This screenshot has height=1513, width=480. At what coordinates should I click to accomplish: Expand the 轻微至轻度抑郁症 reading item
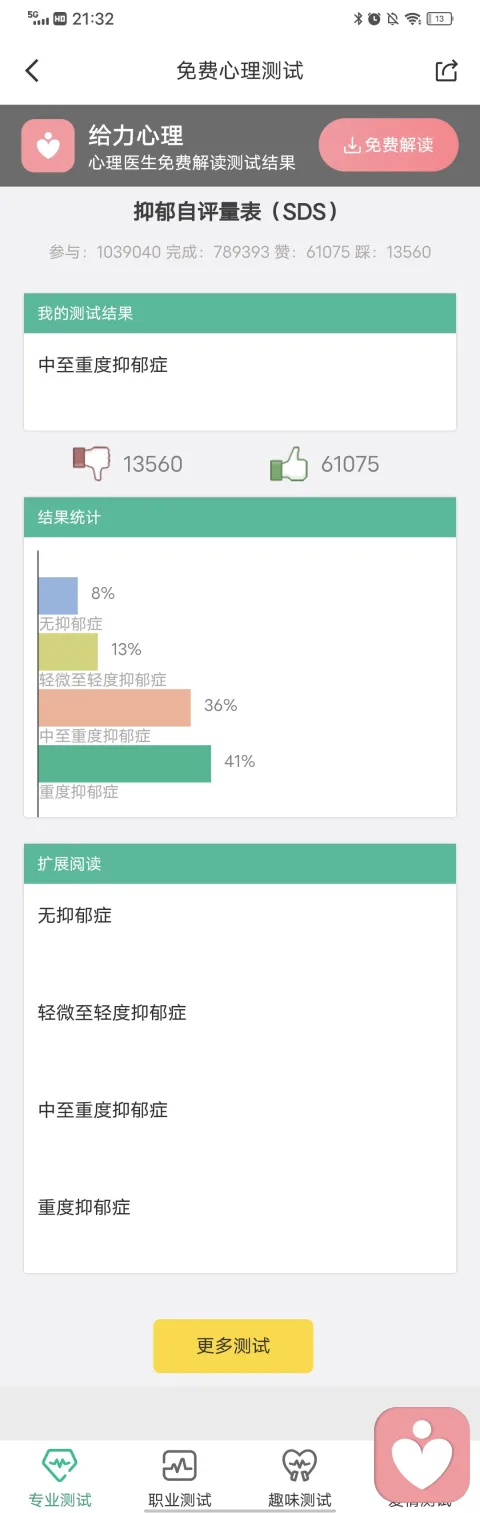240,1012
